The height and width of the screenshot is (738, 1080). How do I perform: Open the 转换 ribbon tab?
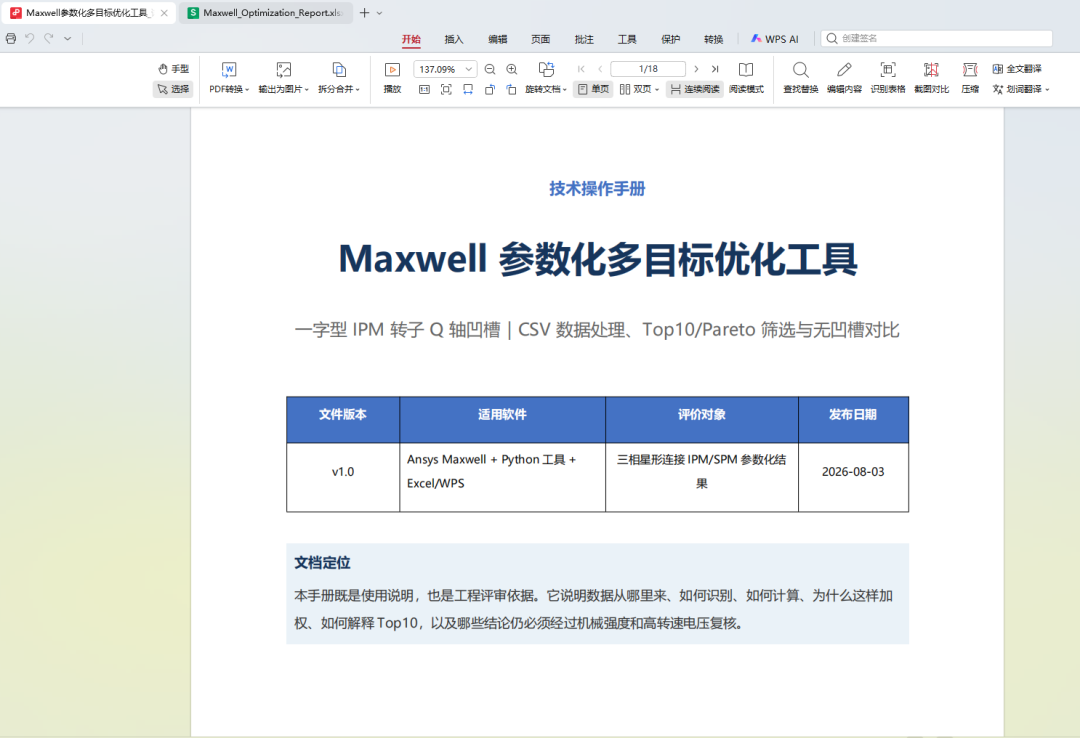[714, 39]
